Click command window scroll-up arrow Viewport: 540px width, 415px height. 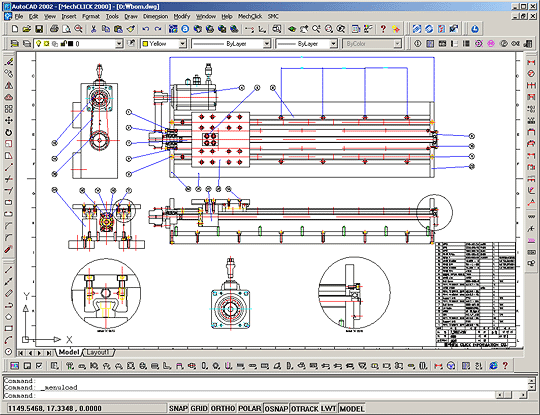pos(531,381)
